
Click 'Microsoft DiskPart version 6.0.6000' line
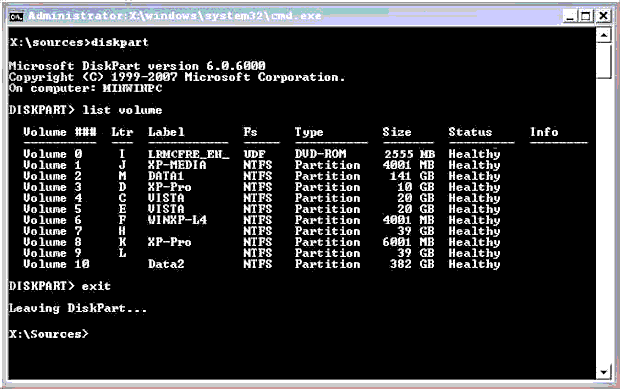click(x=137, y=66)
